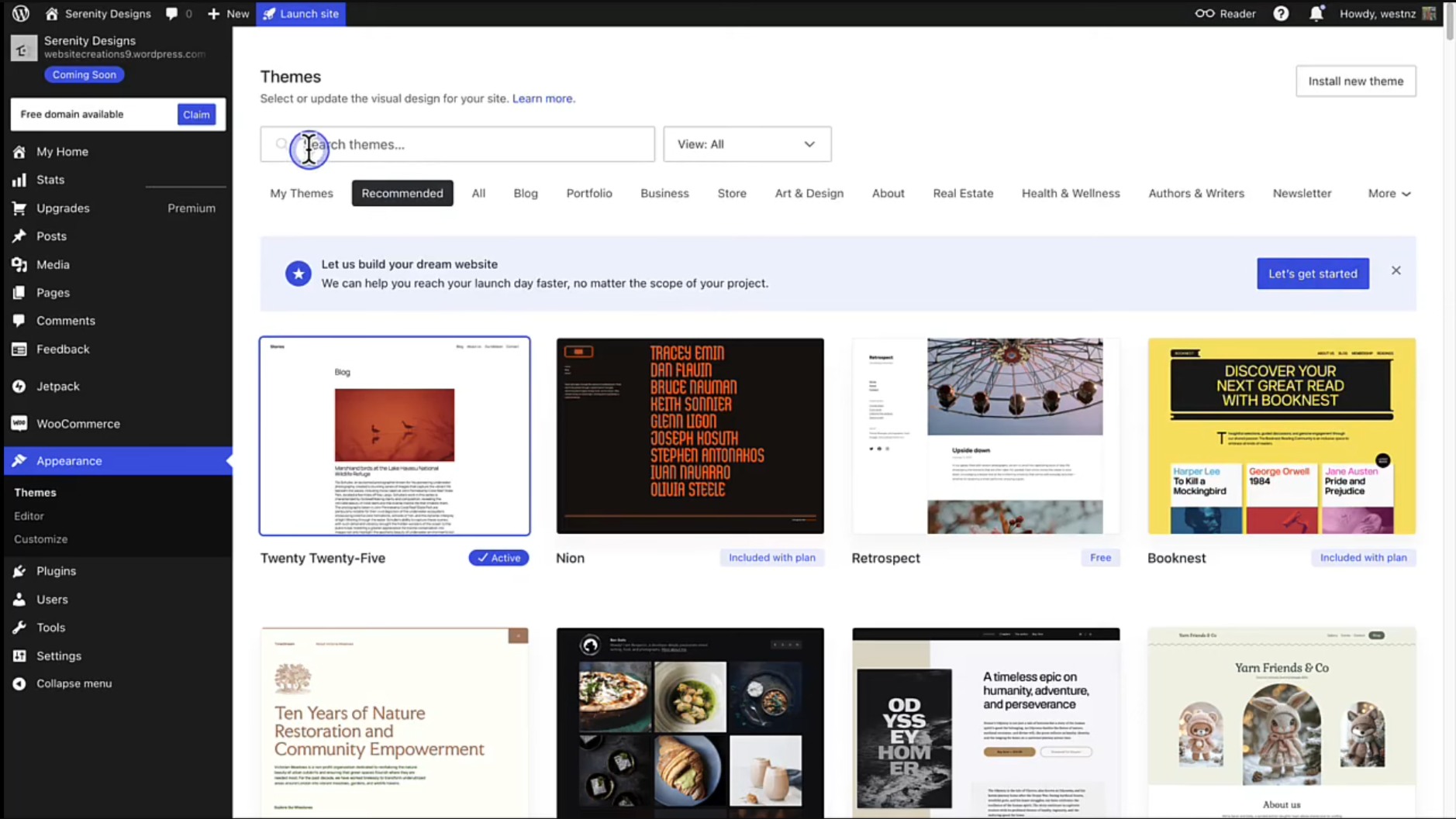Screen dimensions: 1456x819
Task: Open Serenity Designs home icon in admin bar
Action: [52, 13]
